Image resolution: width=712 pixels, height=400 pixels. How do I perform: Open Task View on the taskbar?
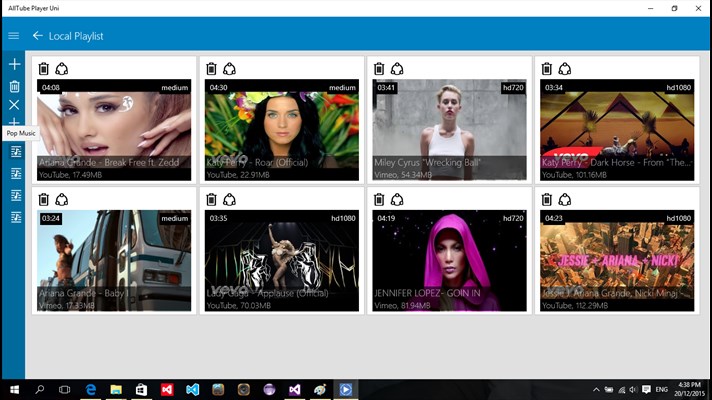[x=64, y=390]
